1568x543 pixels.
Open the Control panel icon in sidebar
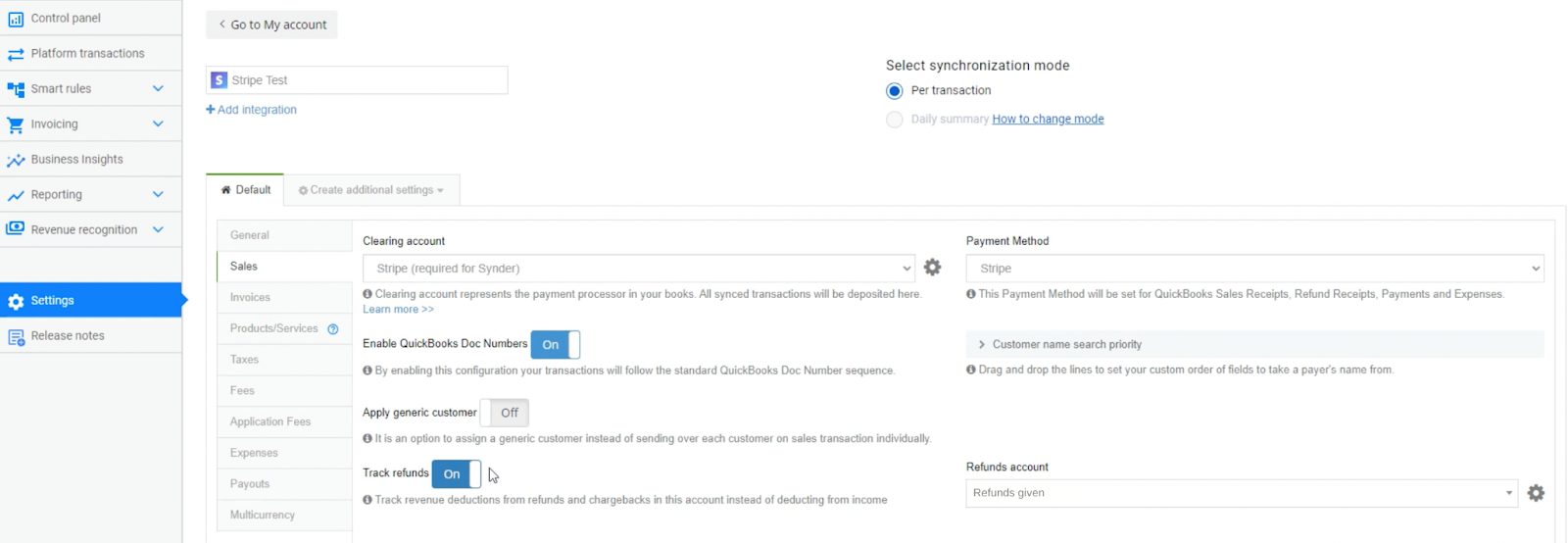[16, 19]
